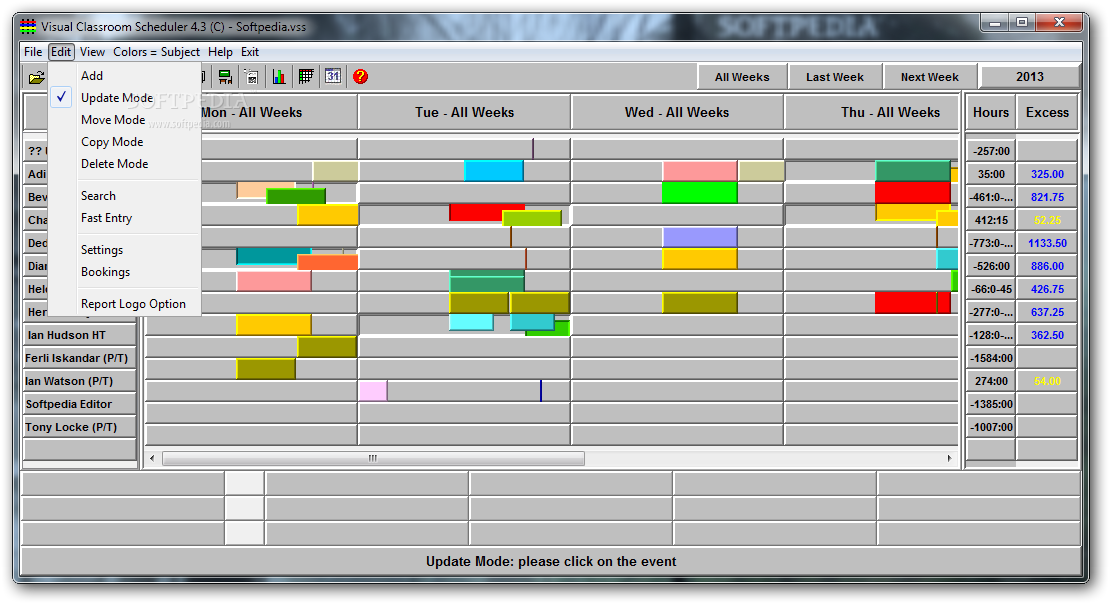Click the scrollbar left arrow

click(x=152, y=458)
